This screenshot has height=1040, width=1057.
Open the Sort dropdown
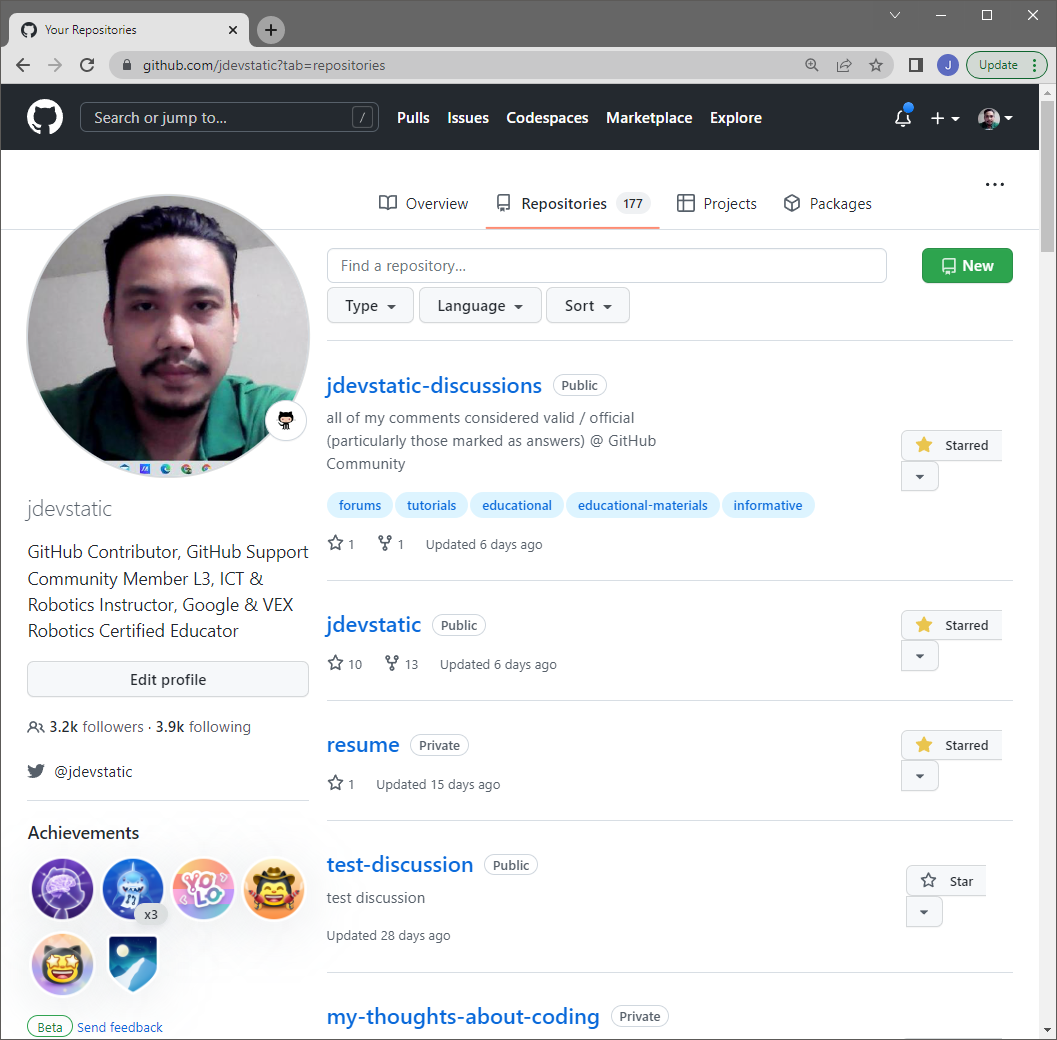tap(587, 305)
